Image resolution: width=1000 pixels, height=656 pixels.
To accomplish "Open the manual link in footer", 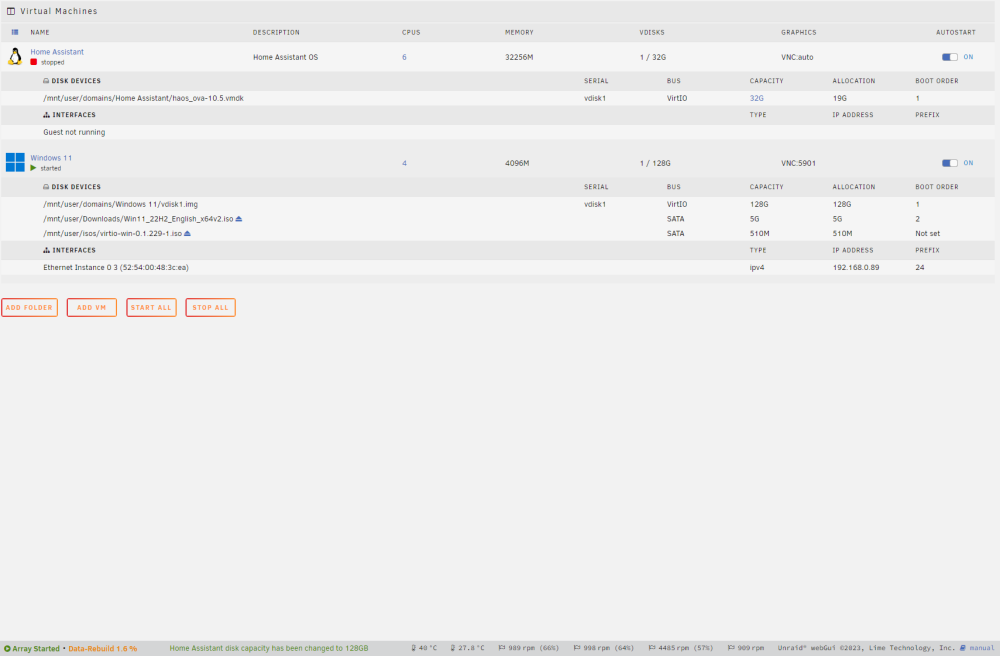I will (x=982, y=648).
